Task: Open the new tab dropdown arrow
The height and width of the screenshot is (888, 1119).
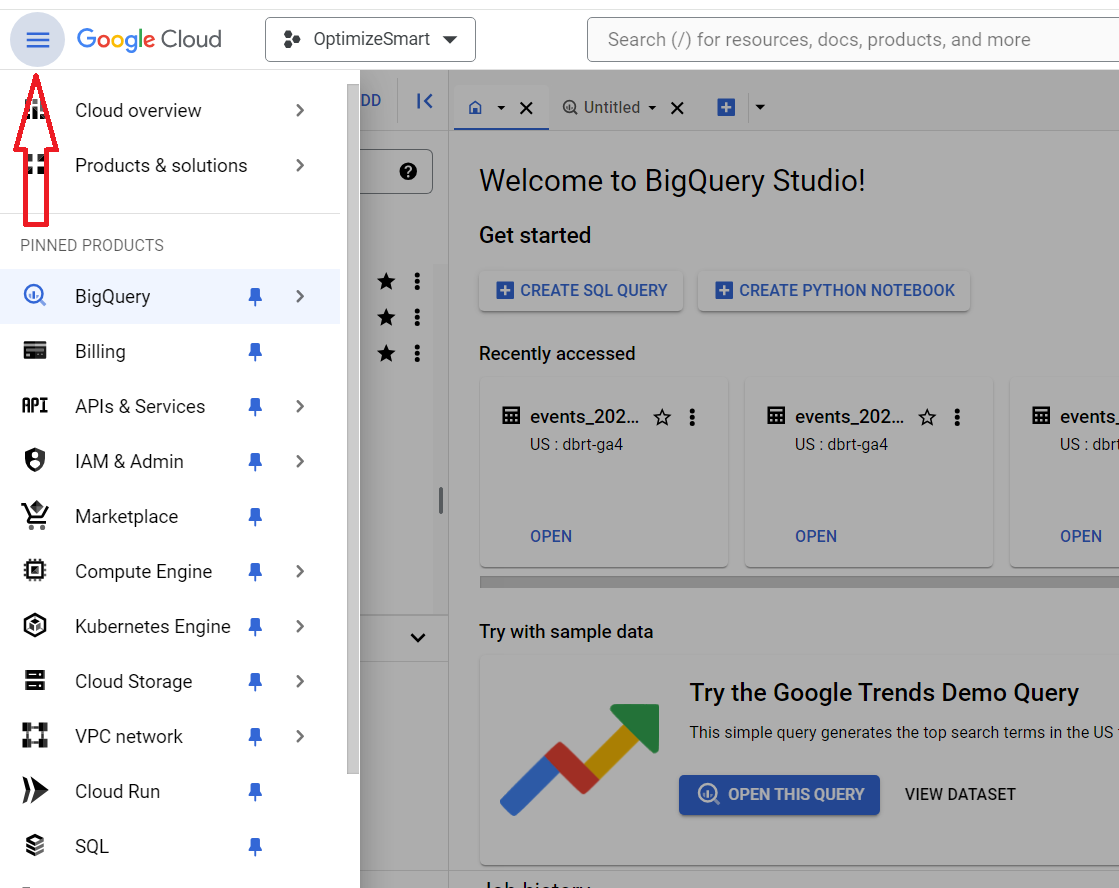Action: coord(760,107)
